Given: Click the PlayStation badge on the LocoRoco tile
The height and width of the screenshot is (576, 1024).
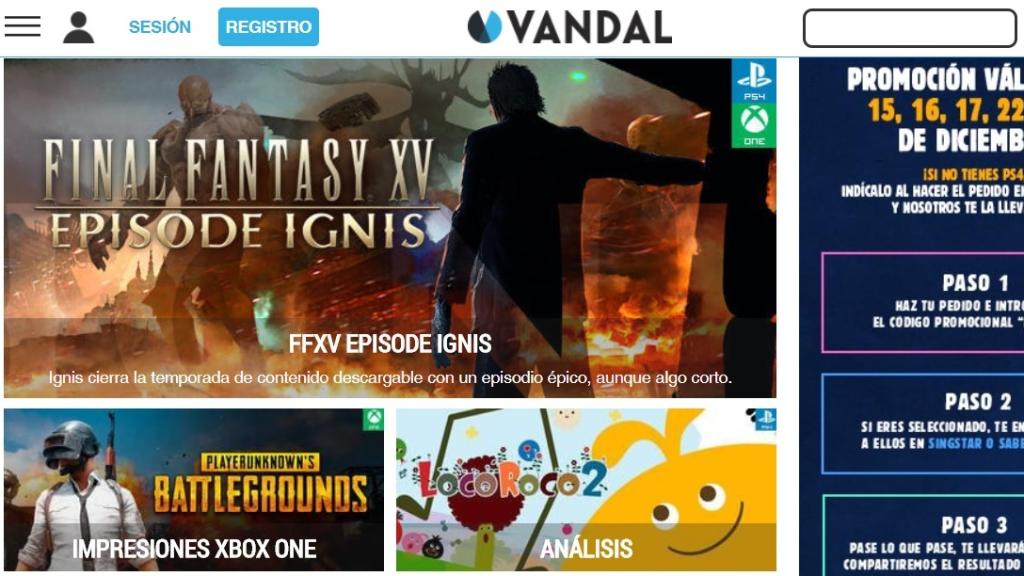Looking at the screenshot, I should [765, 419].
